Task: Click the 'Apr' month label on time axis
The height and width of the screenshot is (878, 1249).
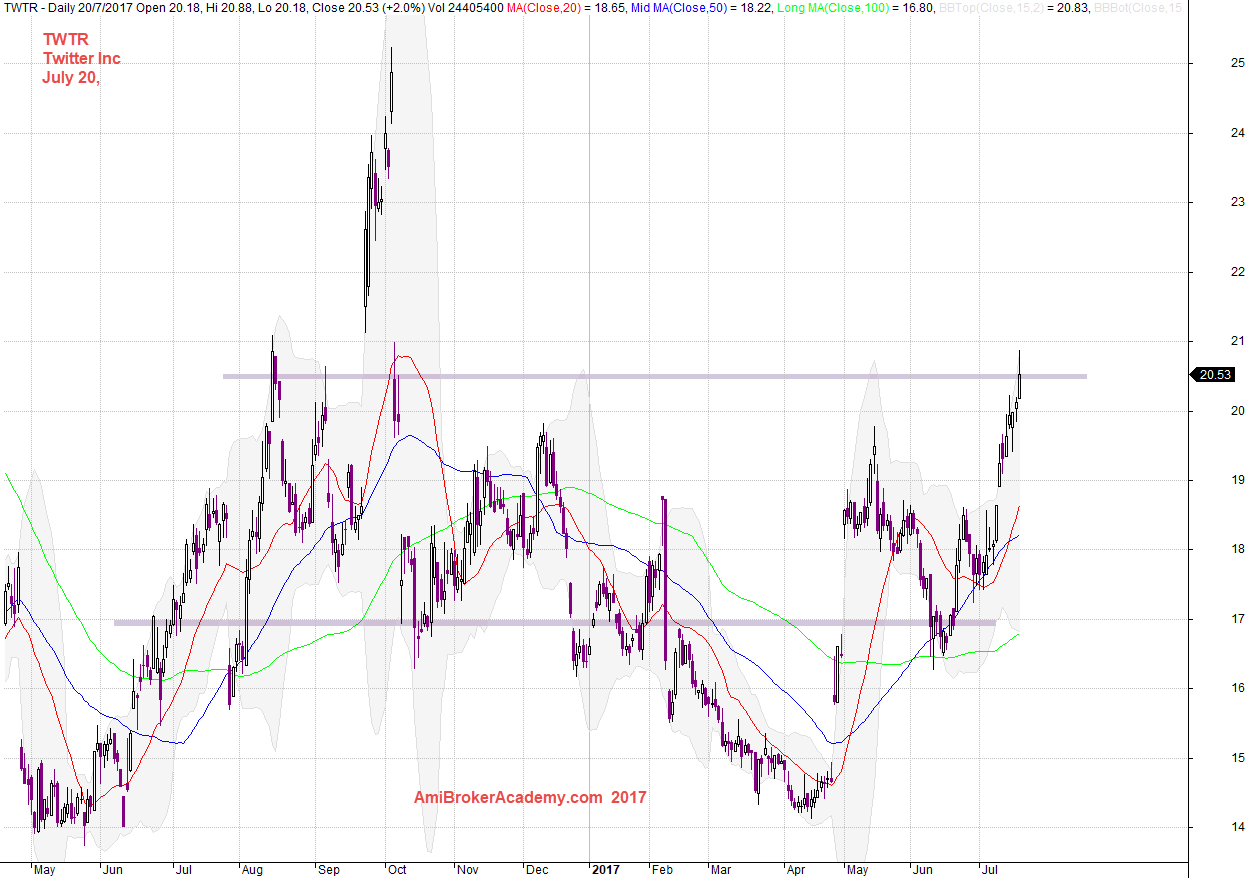Action: 796,870
